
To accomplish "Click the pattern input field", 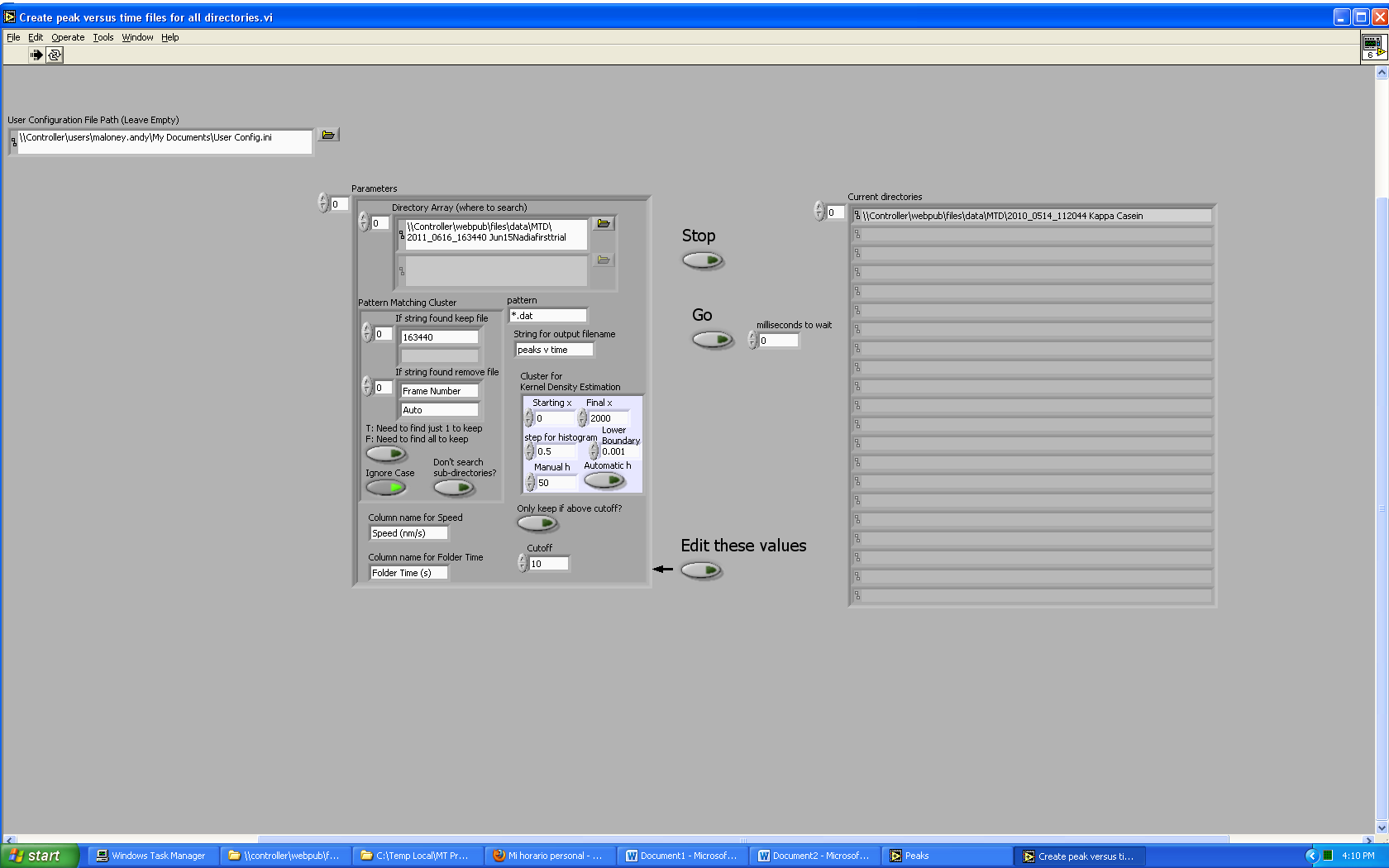I will 548,316.
